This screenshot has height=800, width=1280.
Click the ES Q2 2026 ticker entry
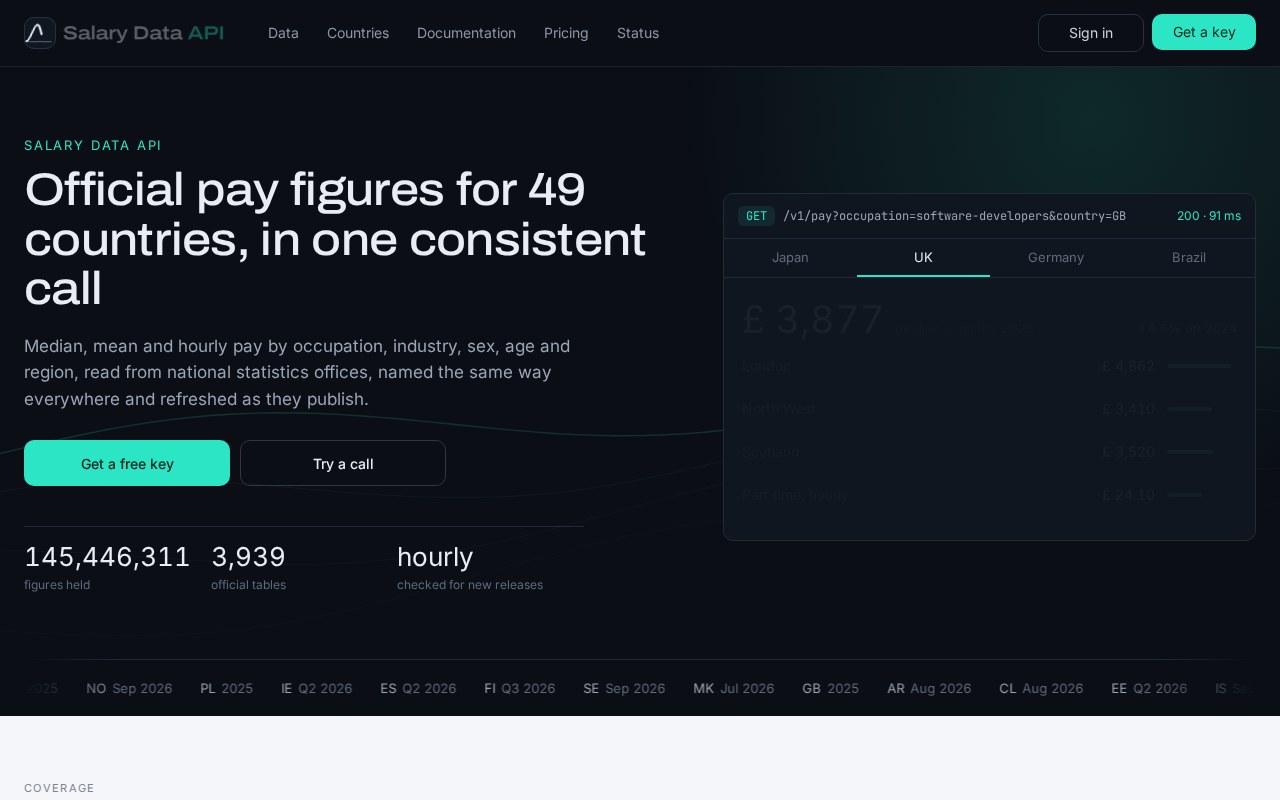pyautogui.click(x=418, y=688)
